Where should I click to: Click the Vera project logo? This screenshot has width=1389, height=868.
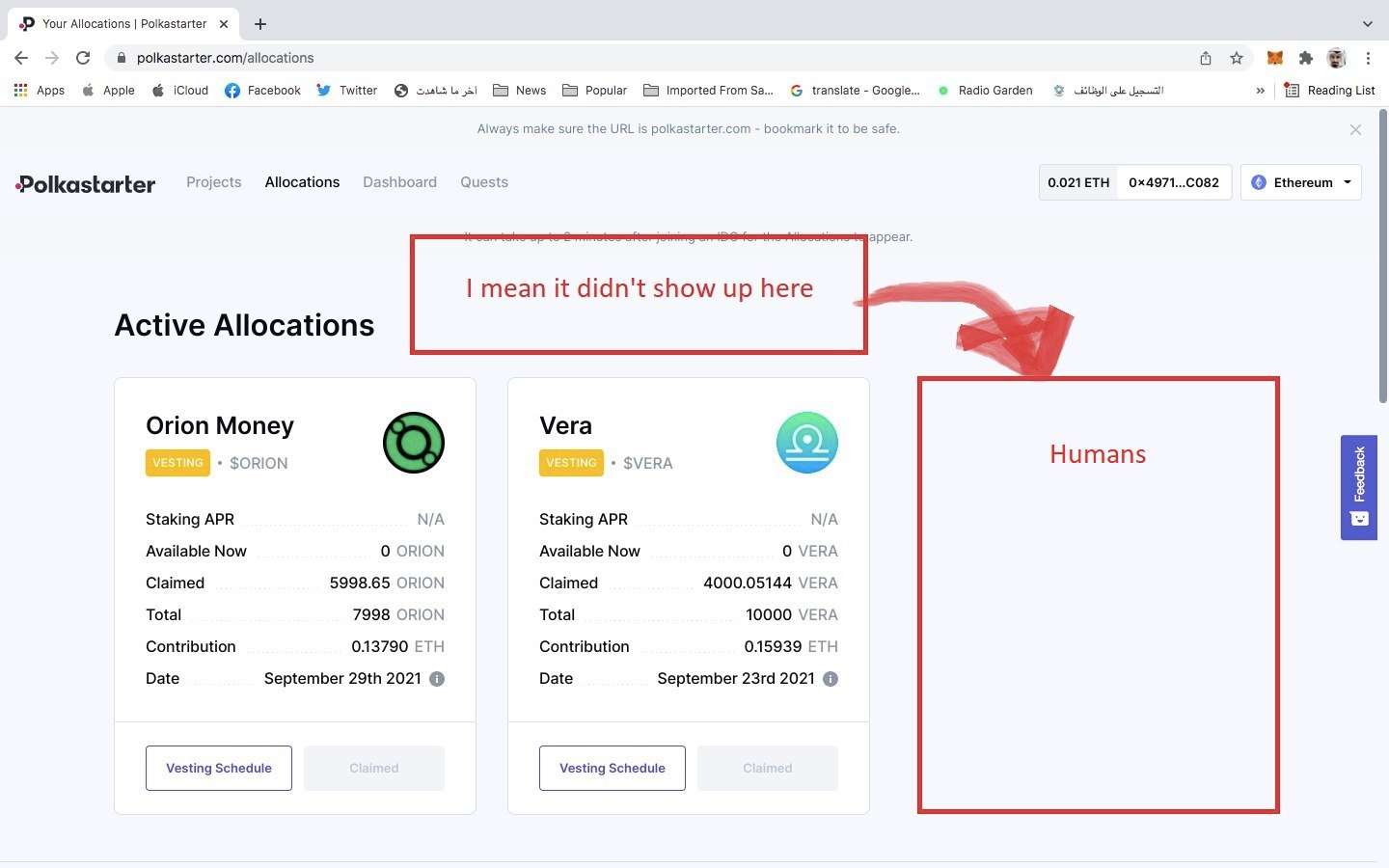[807, 443]
